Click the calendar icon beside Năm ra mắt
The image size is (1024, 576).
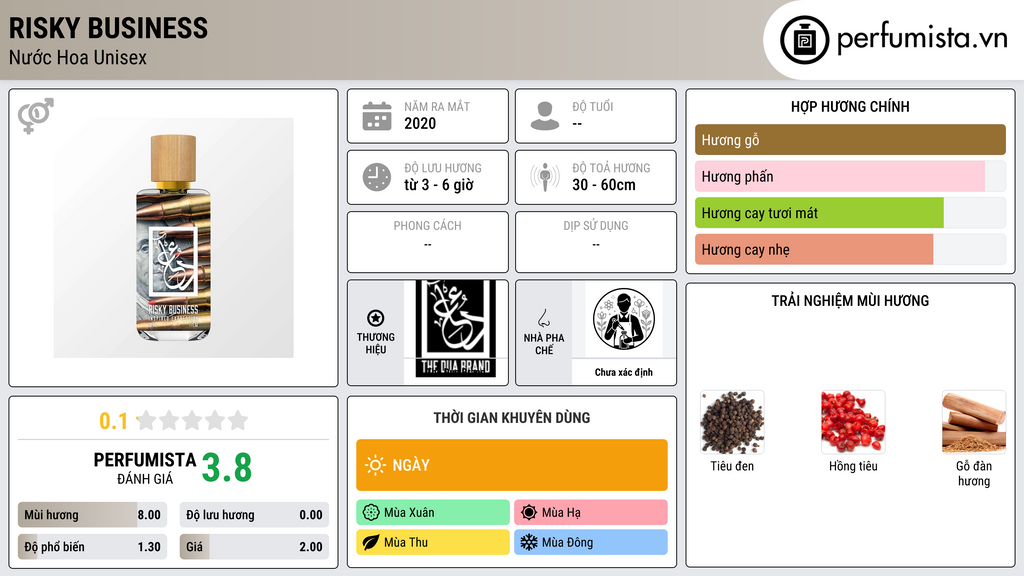[x=377, y=116]
